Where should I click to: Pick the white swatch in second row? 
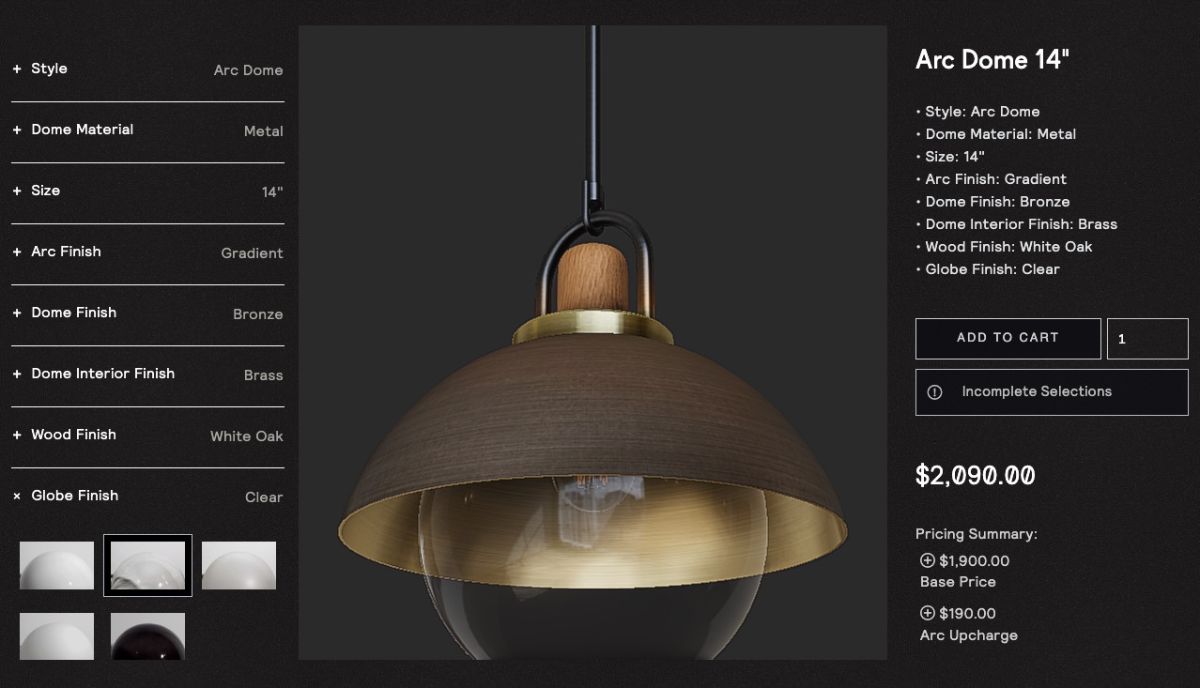[57, 636]
